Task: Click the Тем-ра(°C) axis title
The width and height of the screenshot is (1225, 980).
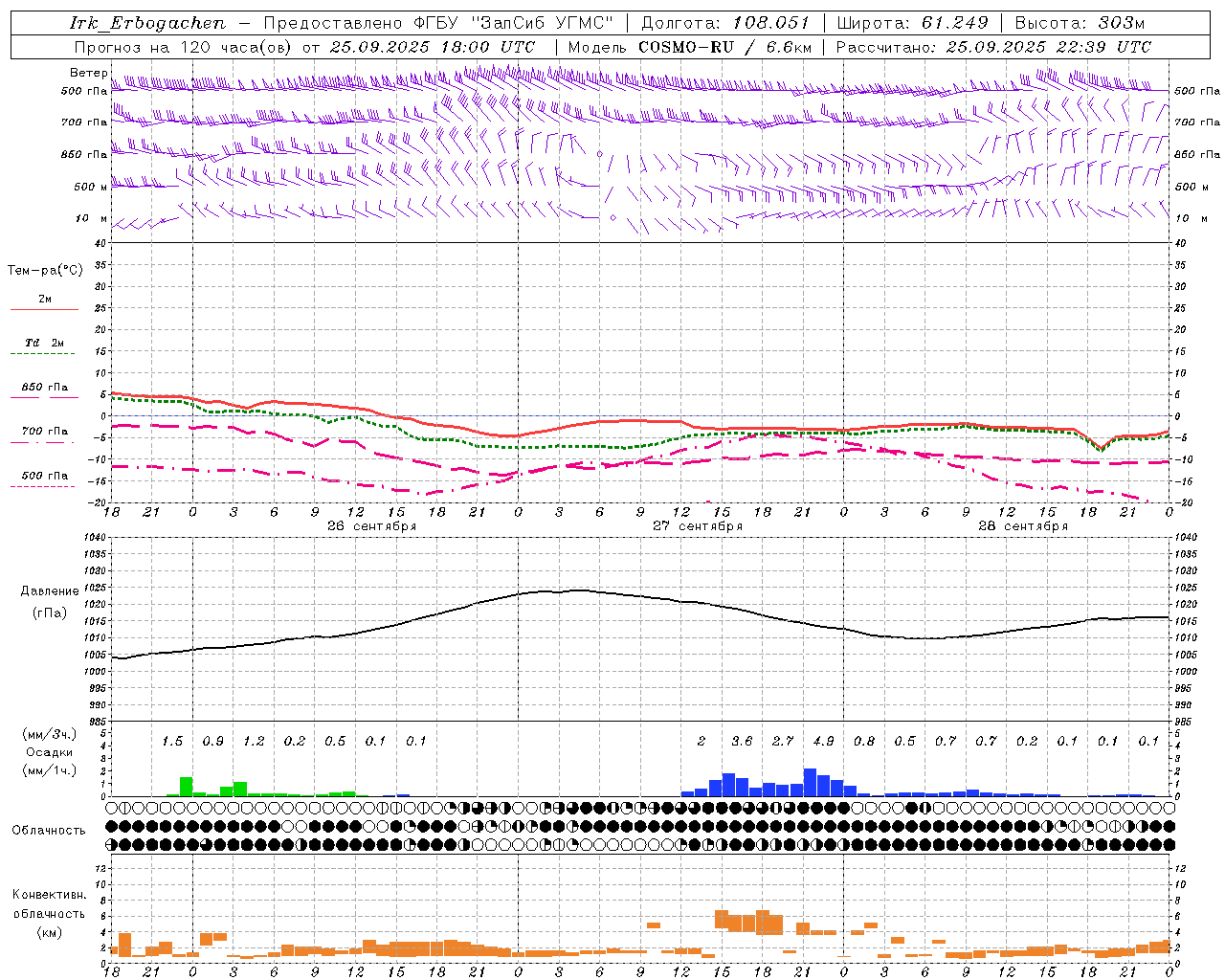Action: [x=45, y=271]
